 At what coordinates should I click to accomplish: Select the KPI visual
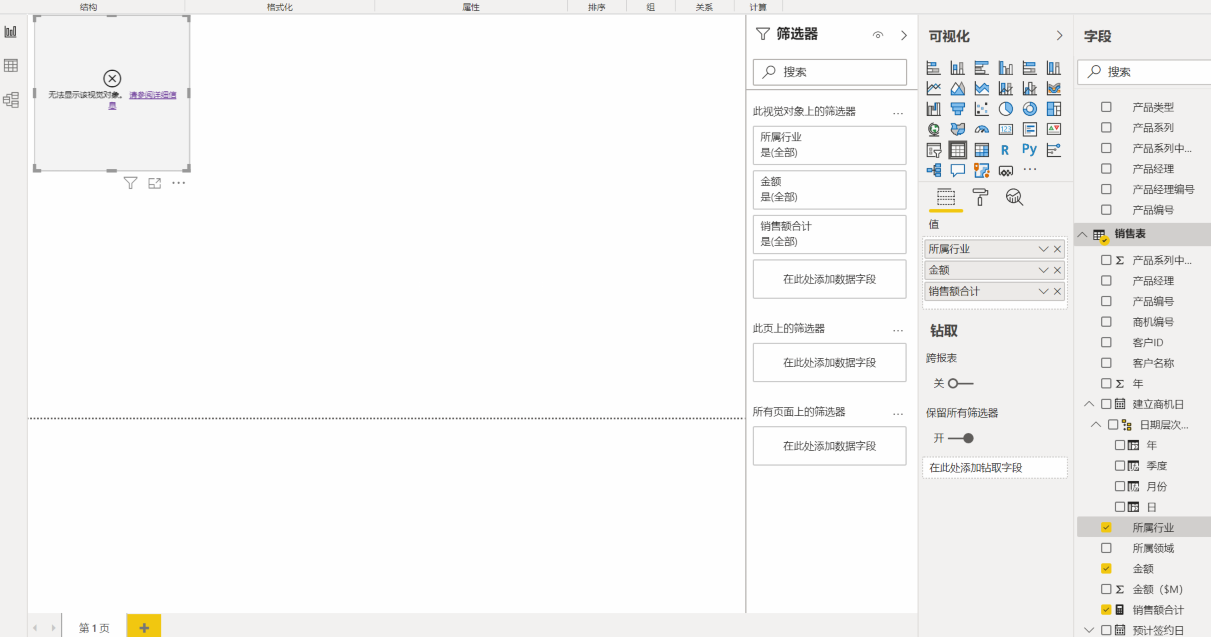pyautogui.click(x=1054, y=129)
